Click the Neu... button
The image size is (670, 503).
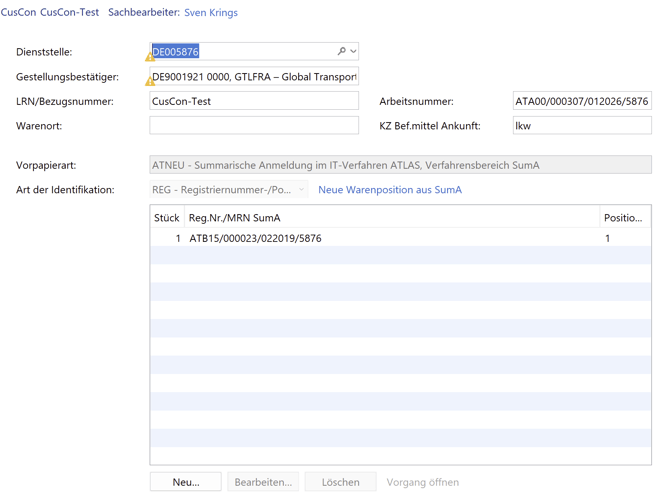point(186,482)
